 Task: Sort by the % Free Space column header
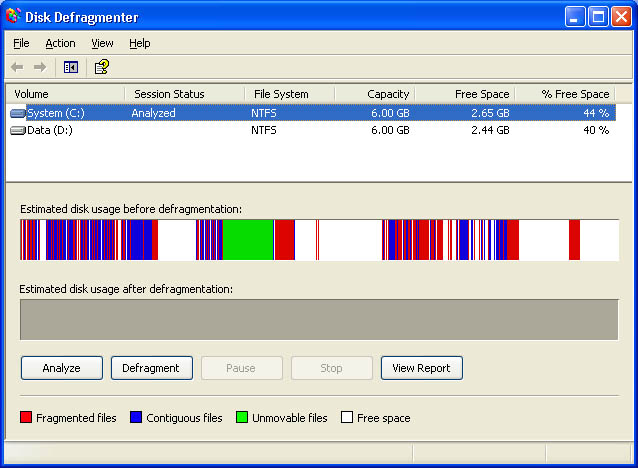tap(565, 94)
